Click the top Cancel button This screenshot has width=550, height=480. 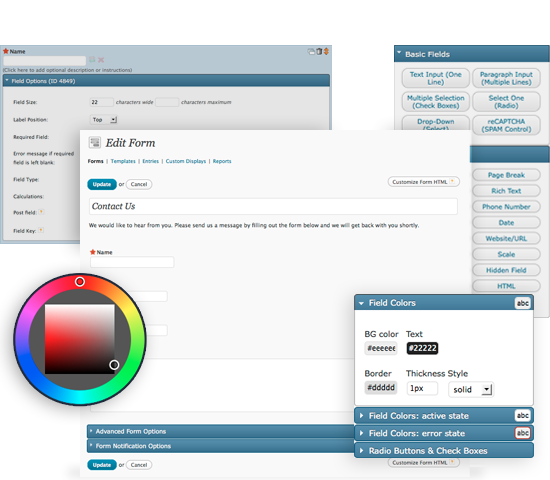click(139, 184)
